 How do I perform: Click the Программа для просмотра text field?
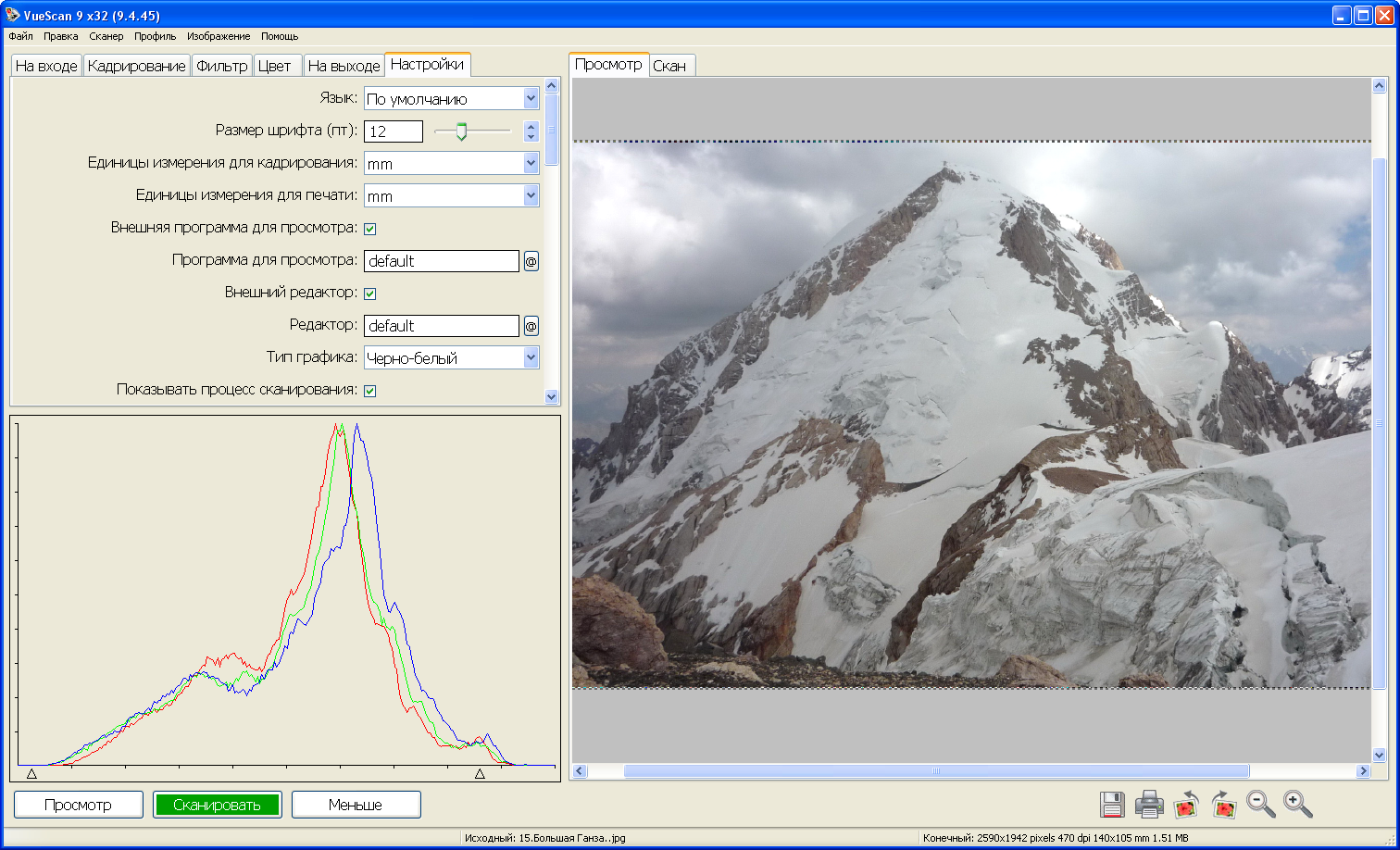tap(441, 261)
